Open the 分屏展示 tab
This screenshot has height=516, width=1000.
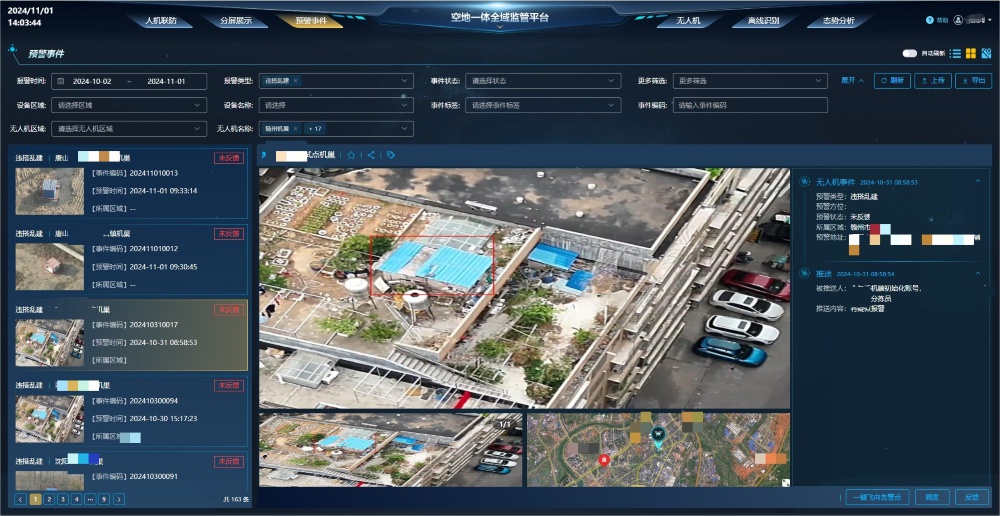click(x=237, y=20)
